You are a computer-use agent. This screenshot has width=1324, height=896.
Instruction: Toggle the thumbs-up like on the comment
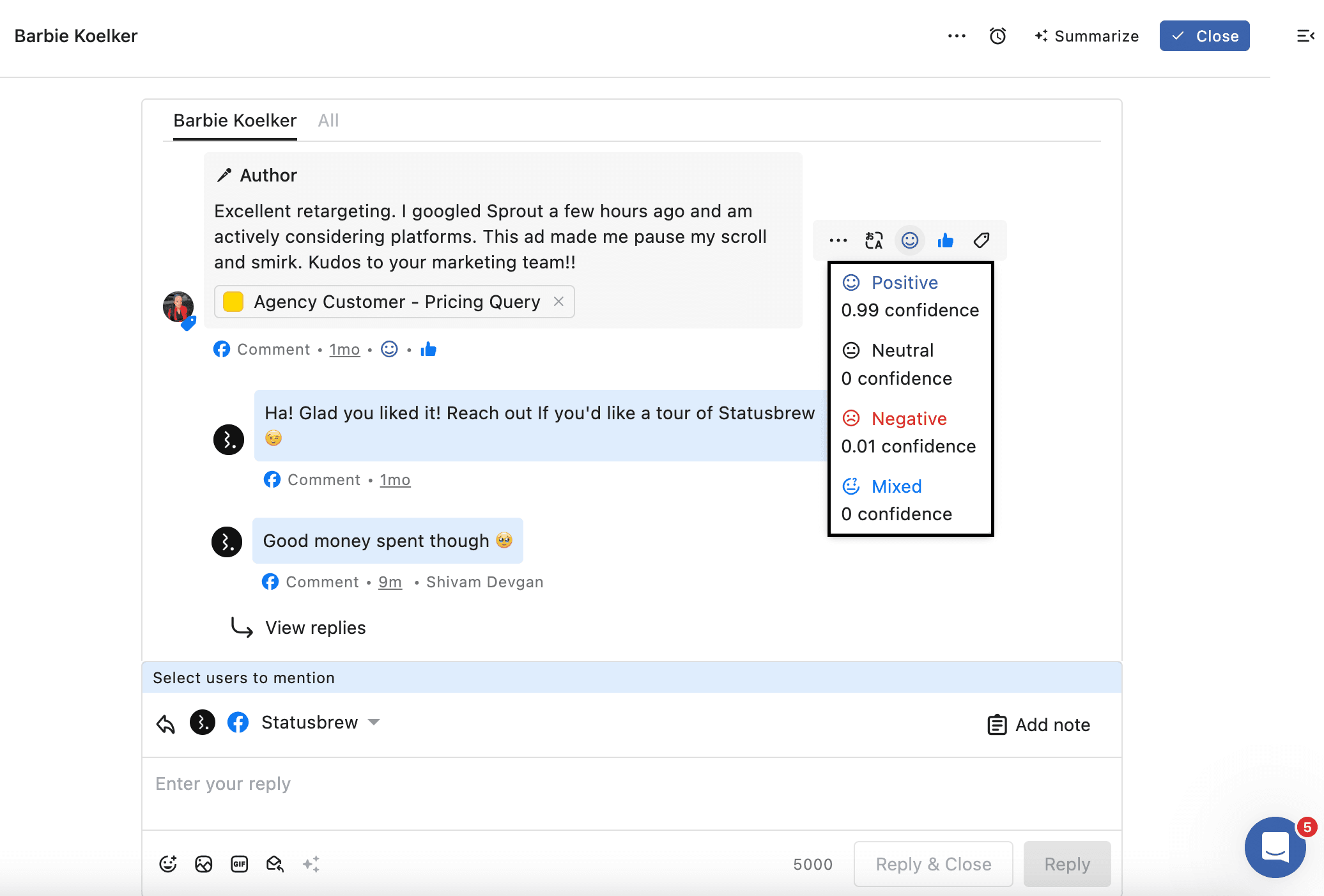point(946,240)
